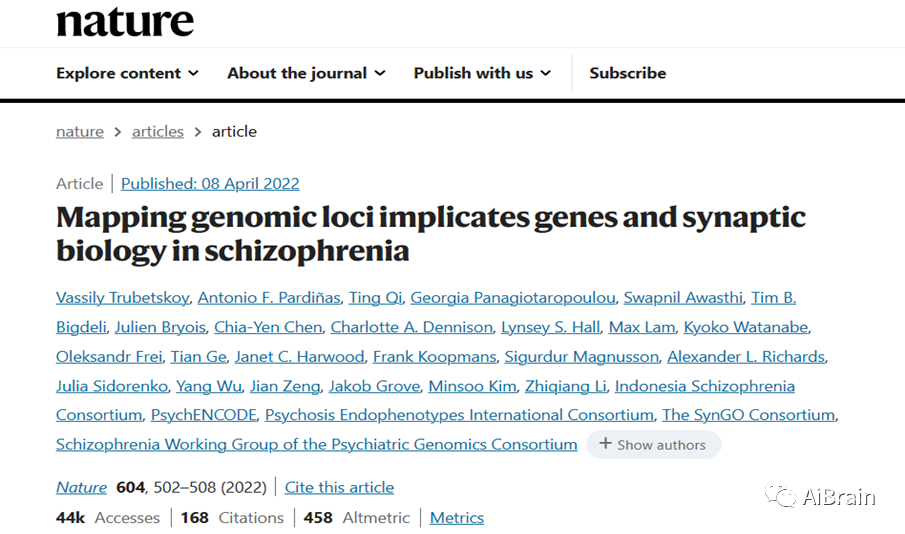Click the italic Nature journal link

(81, 488)
